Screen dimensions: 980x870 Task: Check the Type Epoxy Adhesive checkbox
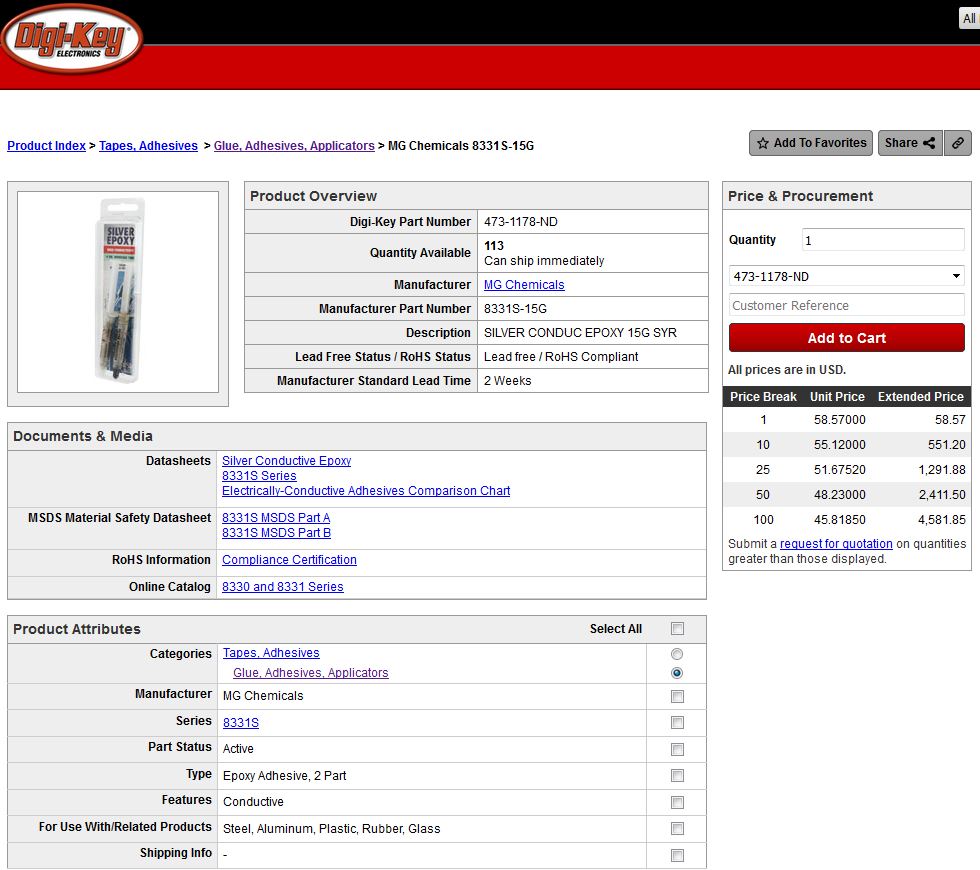tap(677, 776)
